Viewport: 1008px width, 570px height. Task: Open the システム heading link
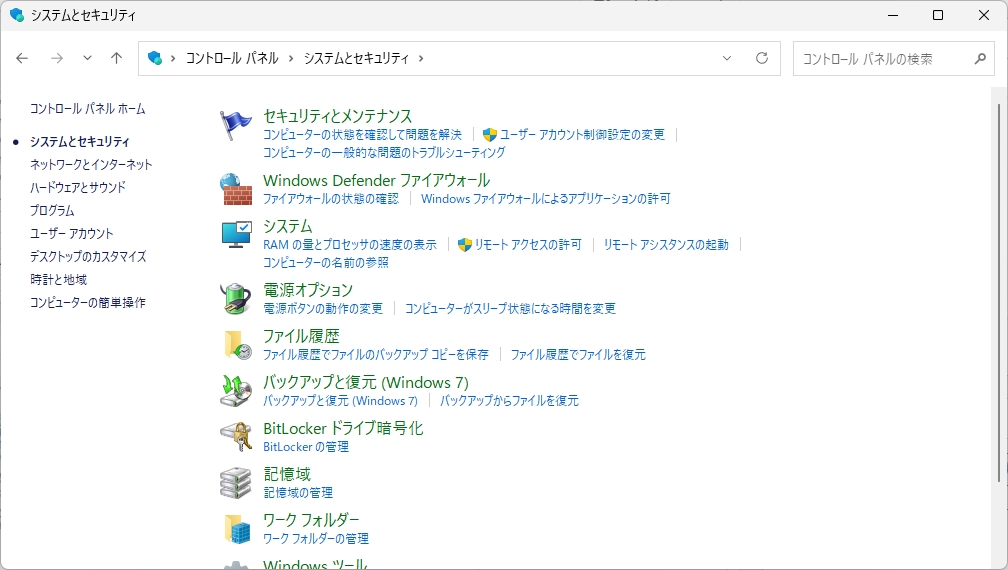287,226
